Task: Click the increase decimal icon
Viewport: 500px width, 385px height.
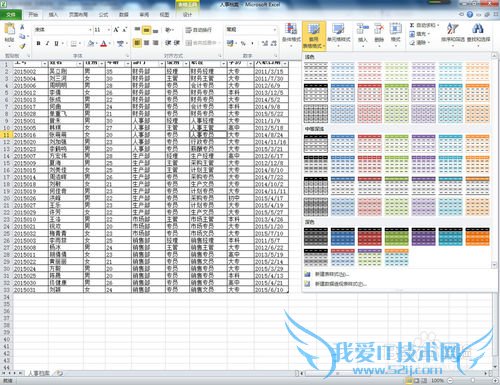Action: coord(265,43)
